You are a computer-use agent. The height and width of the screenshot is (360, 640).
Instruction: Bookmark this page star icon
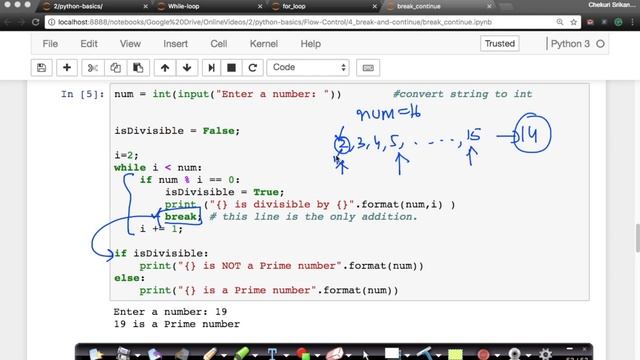tap(573, 22)
